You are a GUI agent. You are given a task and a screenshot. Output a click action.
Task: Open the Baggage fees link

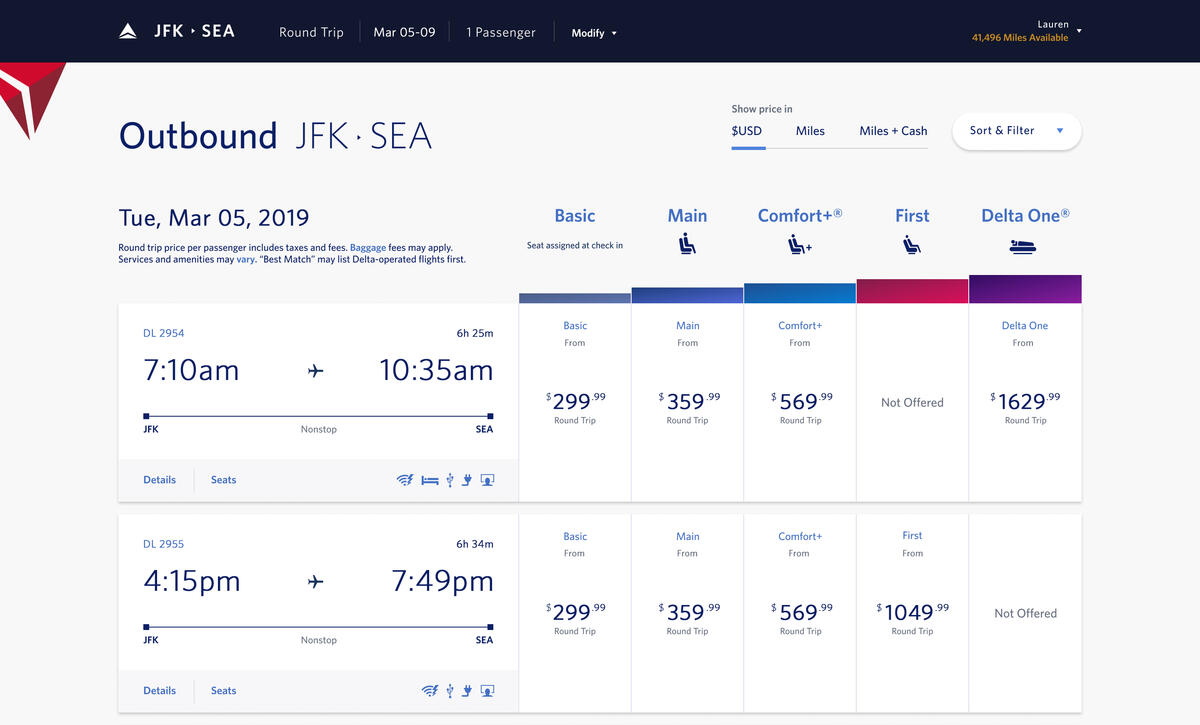tap(372, 247)
